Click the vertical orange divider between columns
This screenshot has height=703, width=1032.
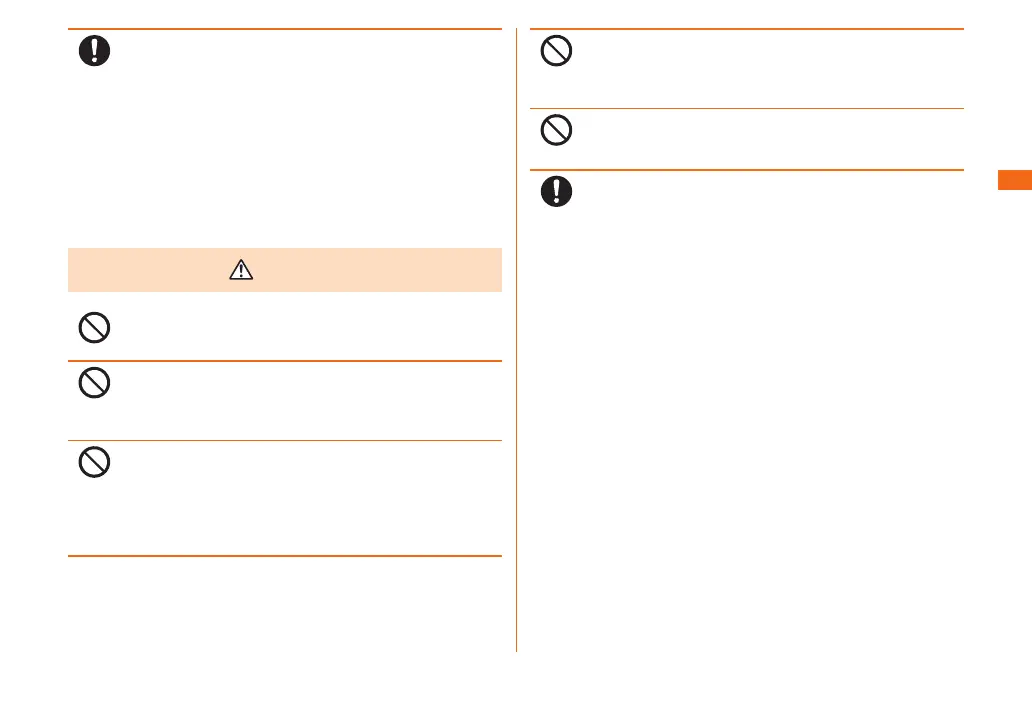pos(517,400)
